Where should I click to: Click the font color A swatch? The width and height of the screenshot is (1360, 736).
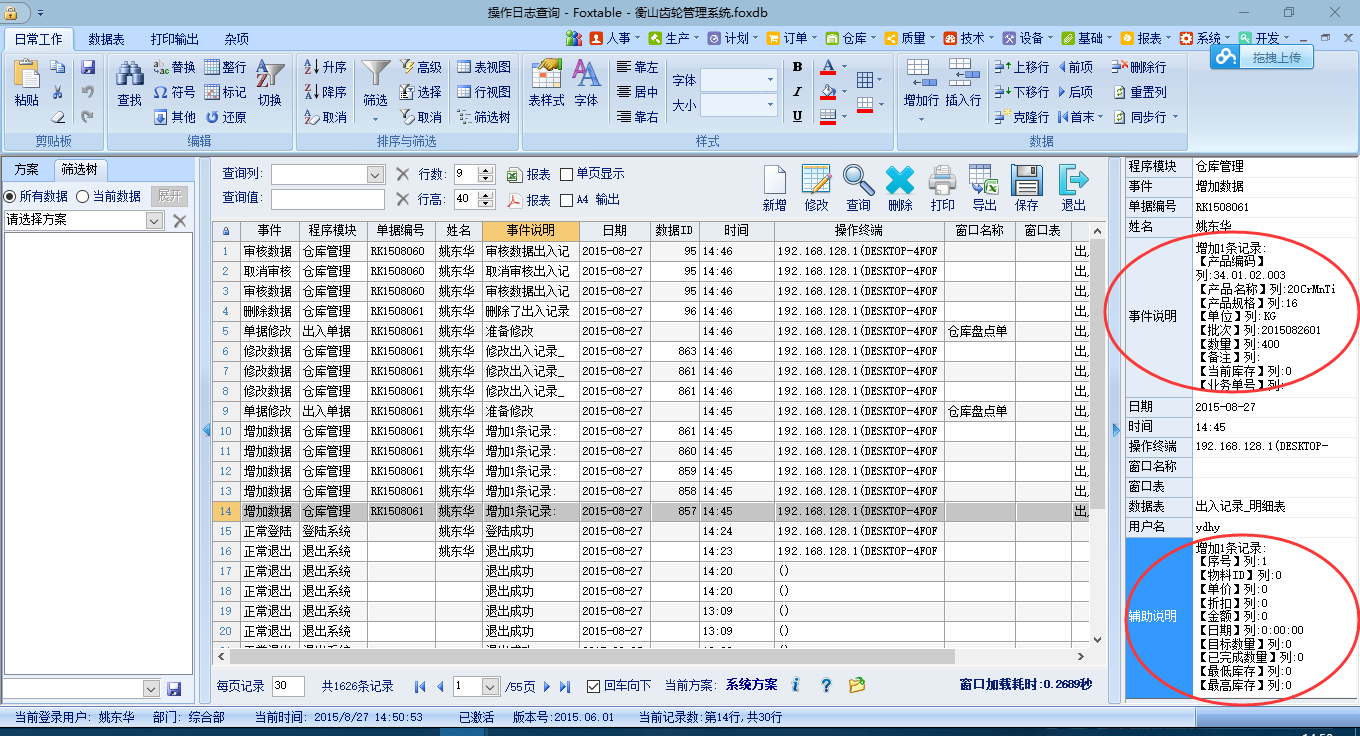click(x=827, y=67)
